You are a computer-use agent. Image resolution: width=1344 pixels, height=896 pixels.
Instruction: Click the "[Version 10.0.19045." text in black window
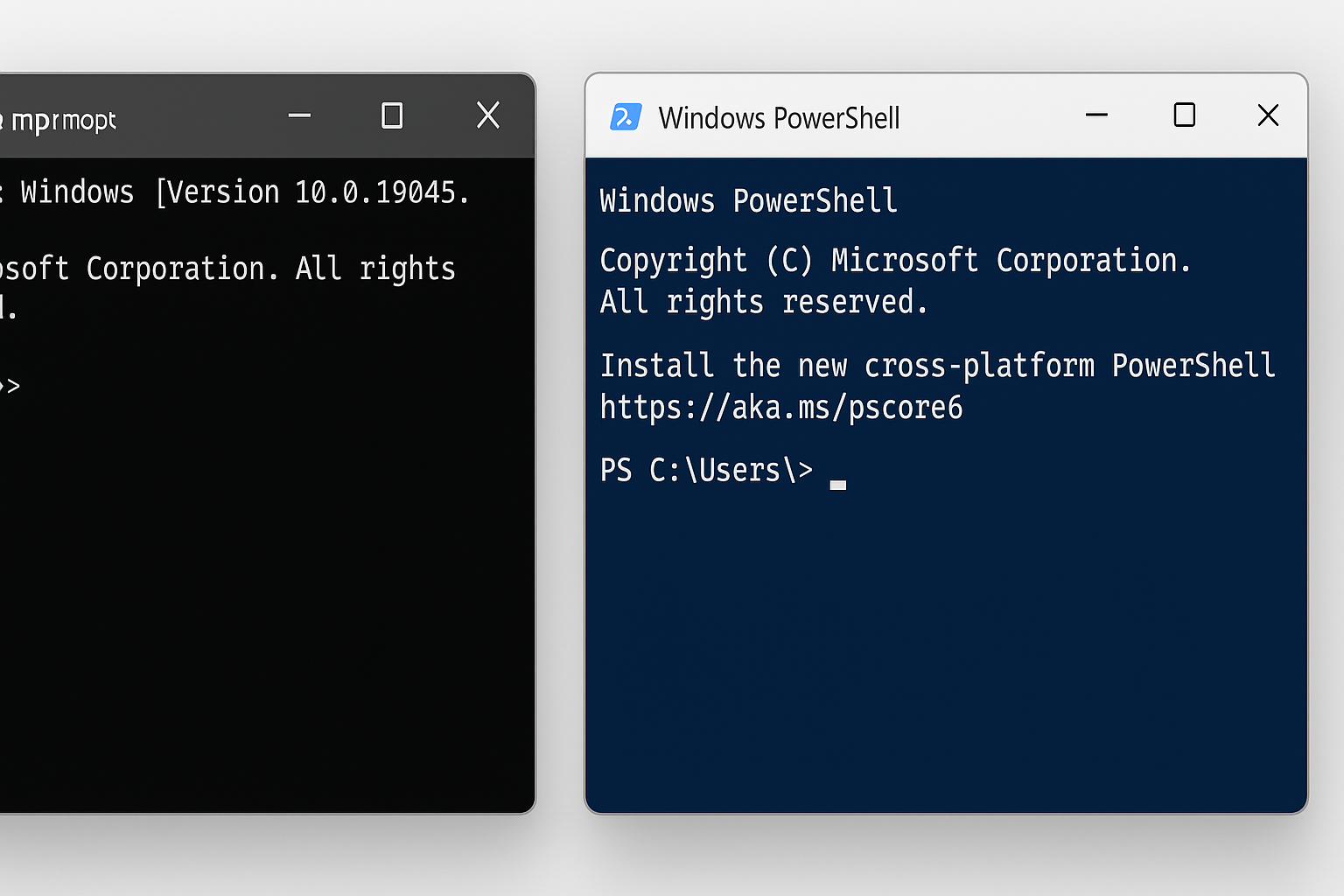tap(312, 192)
